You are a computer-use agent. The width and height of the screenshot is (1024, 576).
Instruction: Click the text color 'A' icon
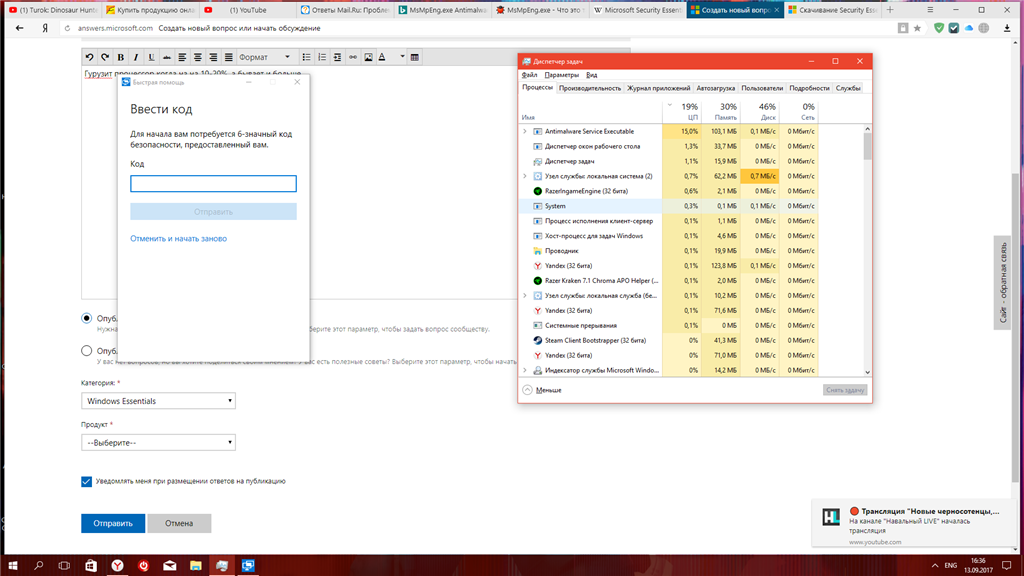coord(383,57)
